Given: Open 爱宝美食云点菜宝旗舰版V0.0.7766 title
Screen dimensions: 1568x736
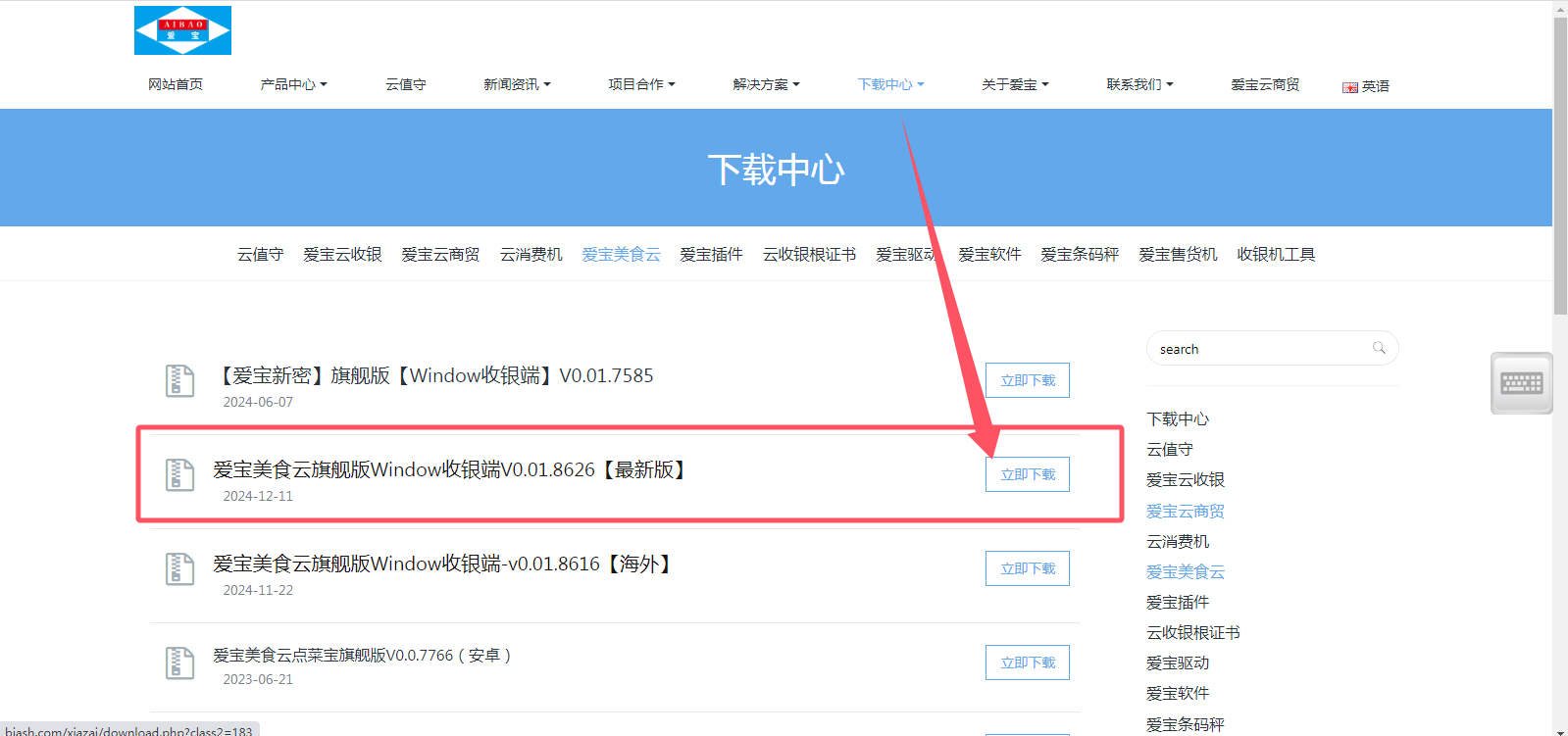Looking at the screenshot, I should [x=362, y=655].
